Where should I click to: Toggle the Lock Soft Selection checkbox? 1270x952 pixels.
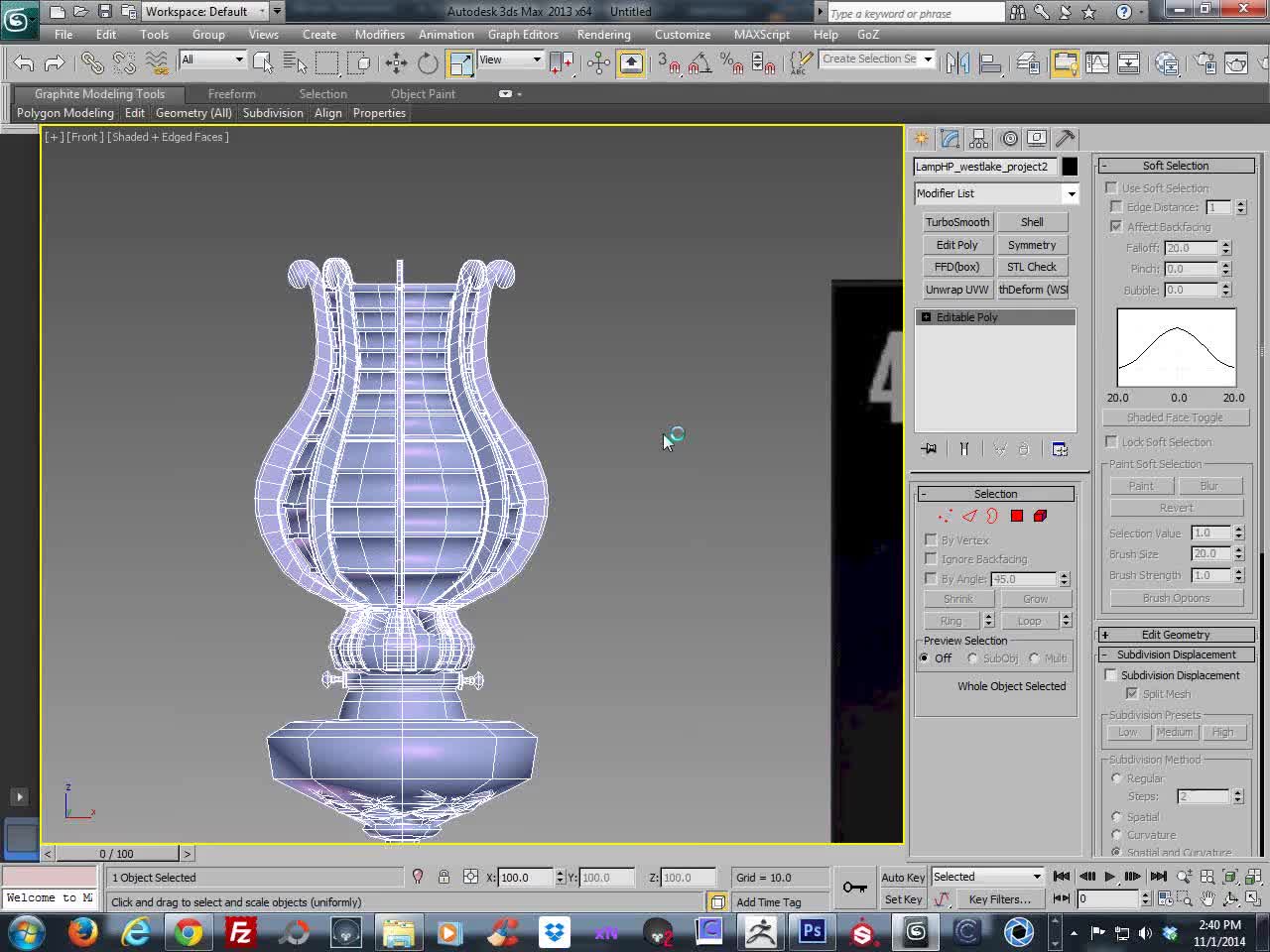(1111, 441)
